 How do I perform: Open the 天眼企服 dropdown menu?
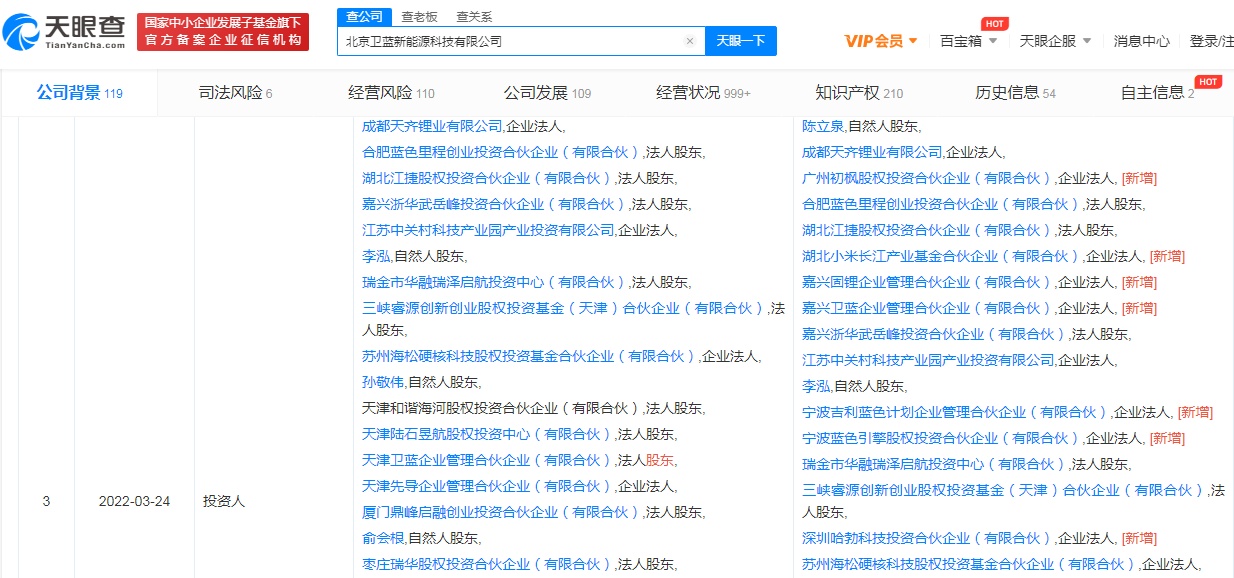[1055, 41]
